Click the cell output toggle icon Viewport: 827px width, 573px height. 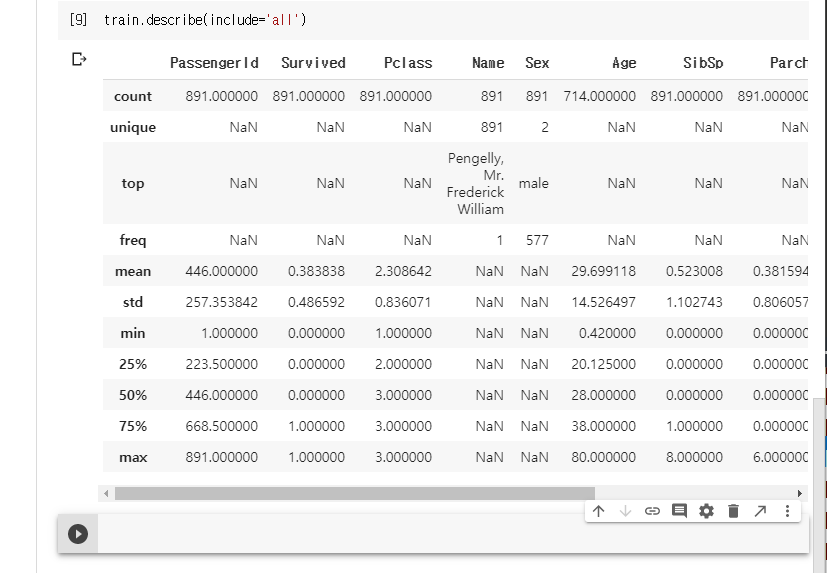pyautogui.click(x=79, y=60)
